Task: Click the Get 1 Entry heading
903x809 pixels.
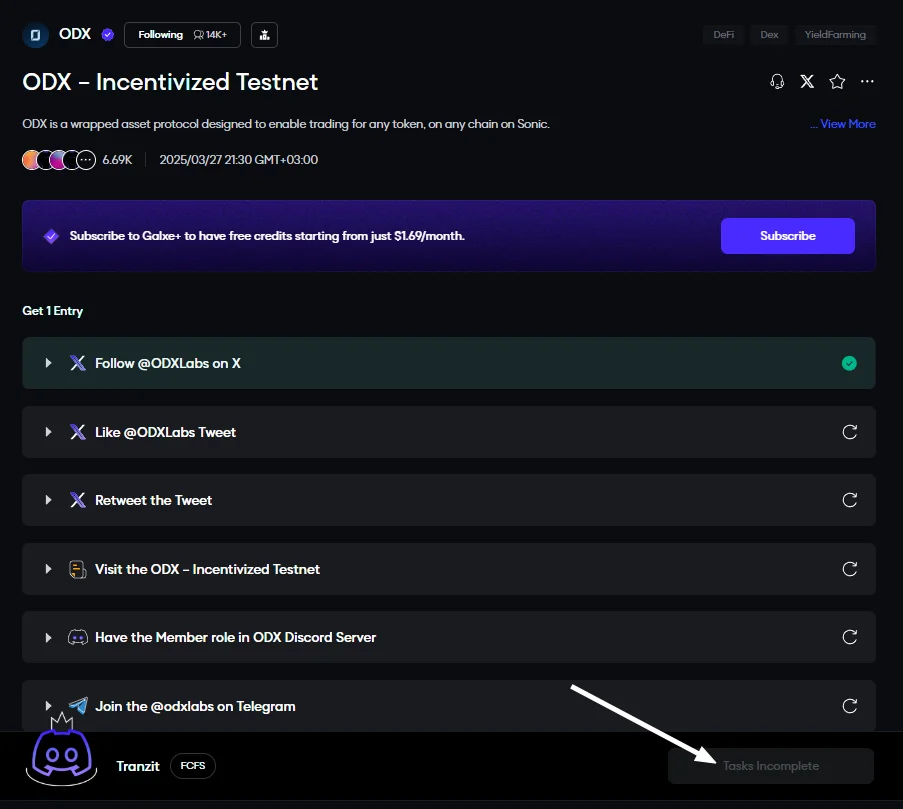Action: click(x=52, y=311)
